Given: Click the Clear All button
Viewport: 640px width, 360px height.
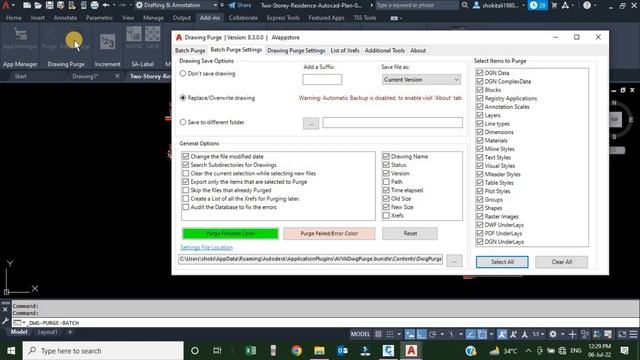Looking at the screenshot, I should tap(562, 262).
